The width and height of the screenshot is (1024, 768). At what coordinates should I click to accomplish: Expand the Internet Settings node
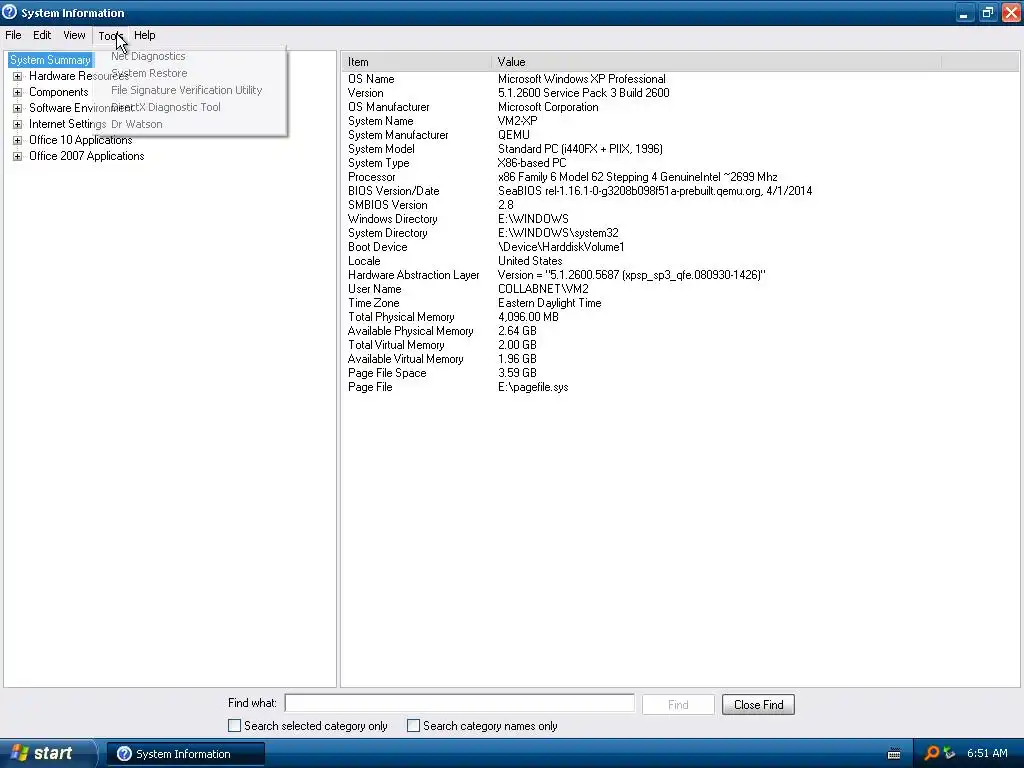point(18,124)
